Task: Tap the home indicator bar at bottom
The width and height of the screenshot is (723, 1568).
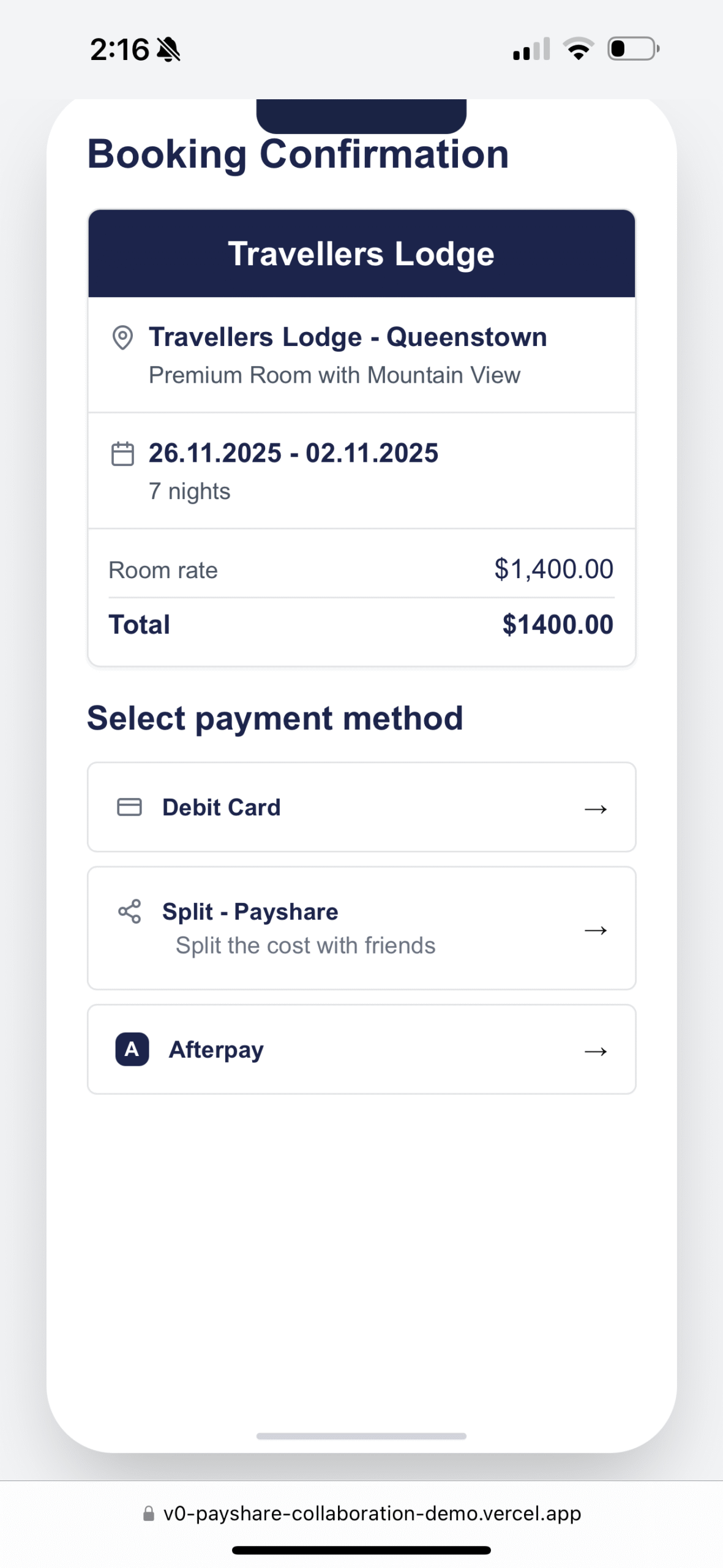Action: (x=361, y=1550)
